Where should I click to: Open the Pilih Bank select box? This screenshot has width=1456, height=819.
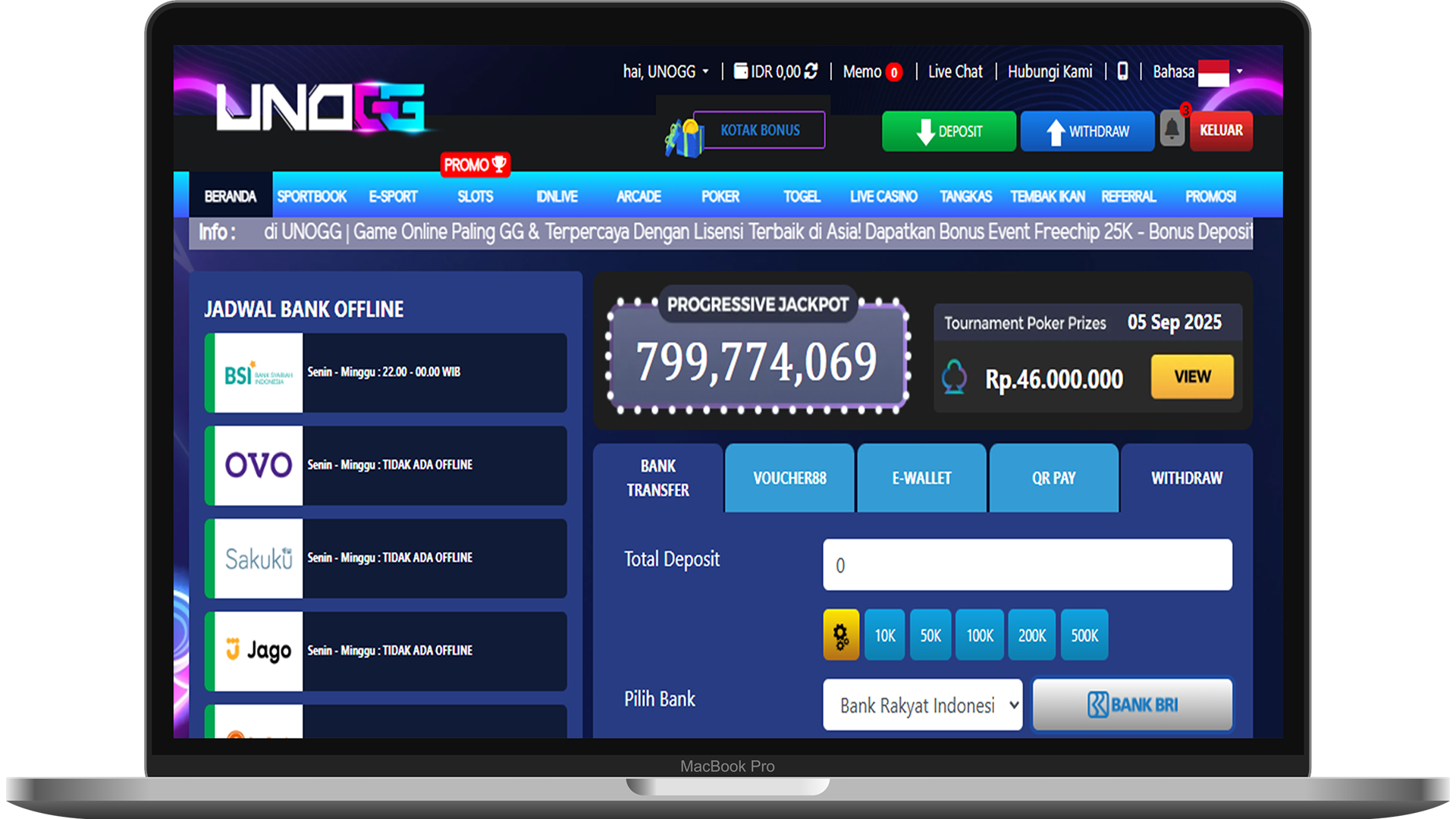click(x=922, y=705)
